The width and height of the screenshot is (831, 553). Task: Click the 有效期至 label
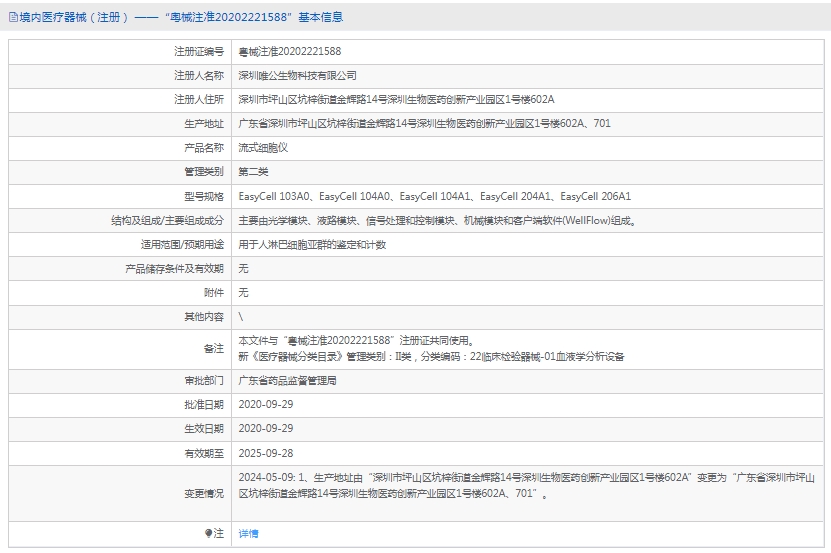click(x=204, y=453)
